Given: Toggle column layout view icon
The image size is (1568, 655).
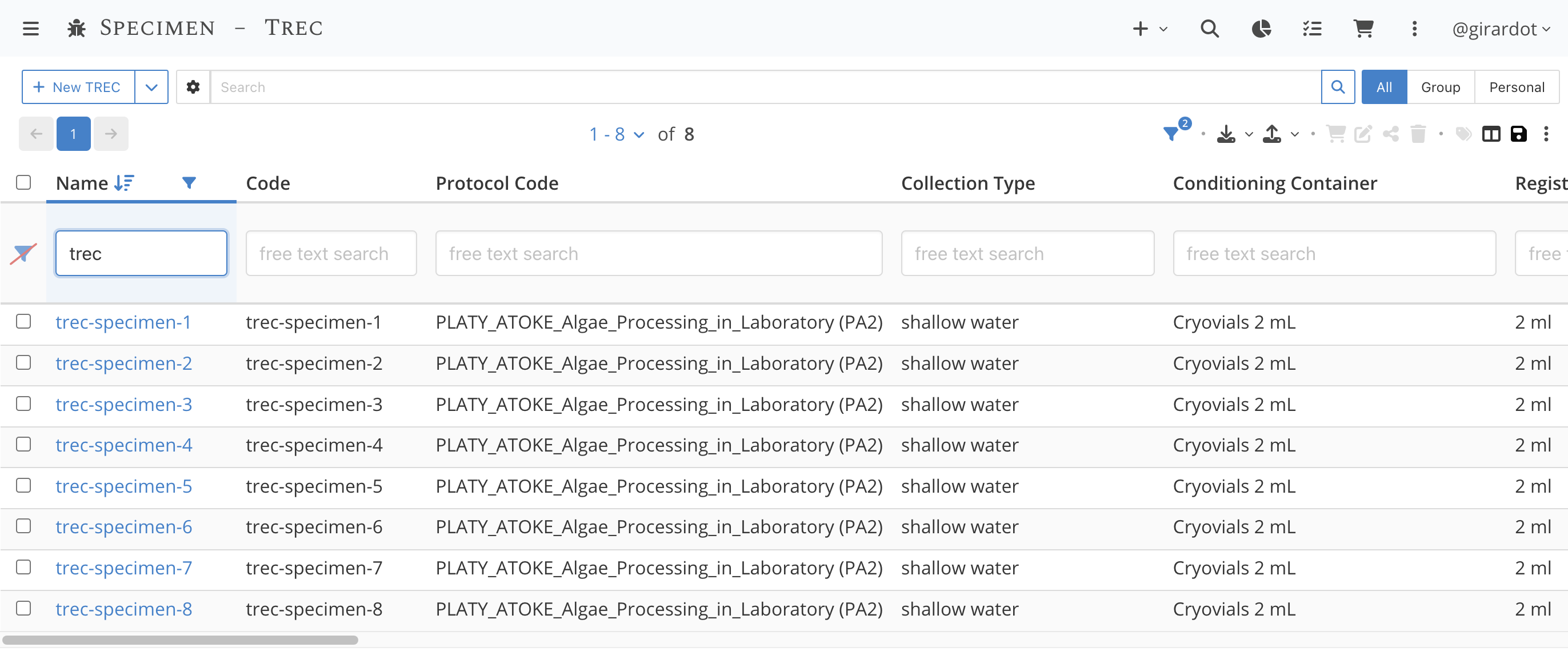Looking at the screenshot, I should pyautogui.click(x=1491, y=134).
